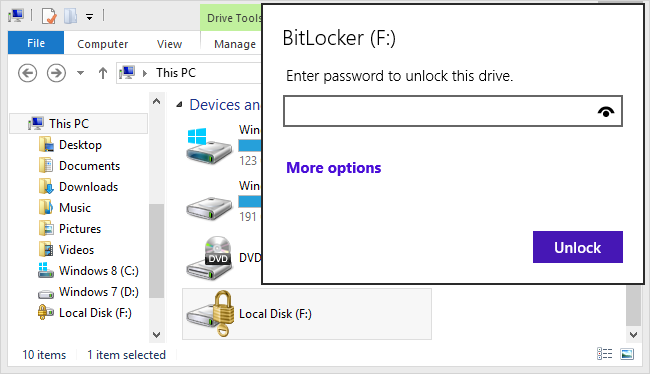
Task: Open the File menu tab
Action: point(36,43)
